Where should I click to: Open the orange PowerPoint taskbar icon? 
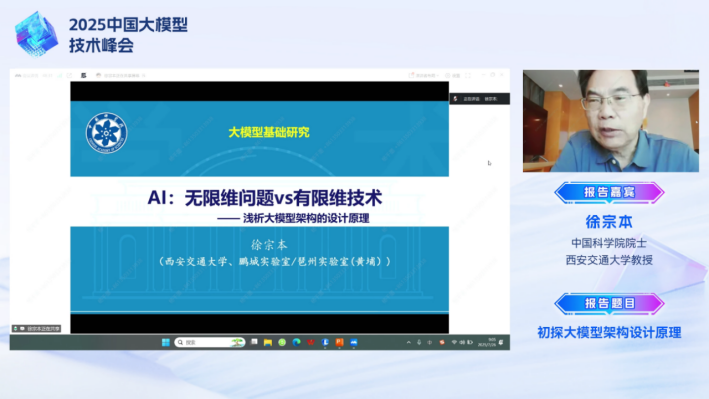pyautogui.click(x=339, y=342)
